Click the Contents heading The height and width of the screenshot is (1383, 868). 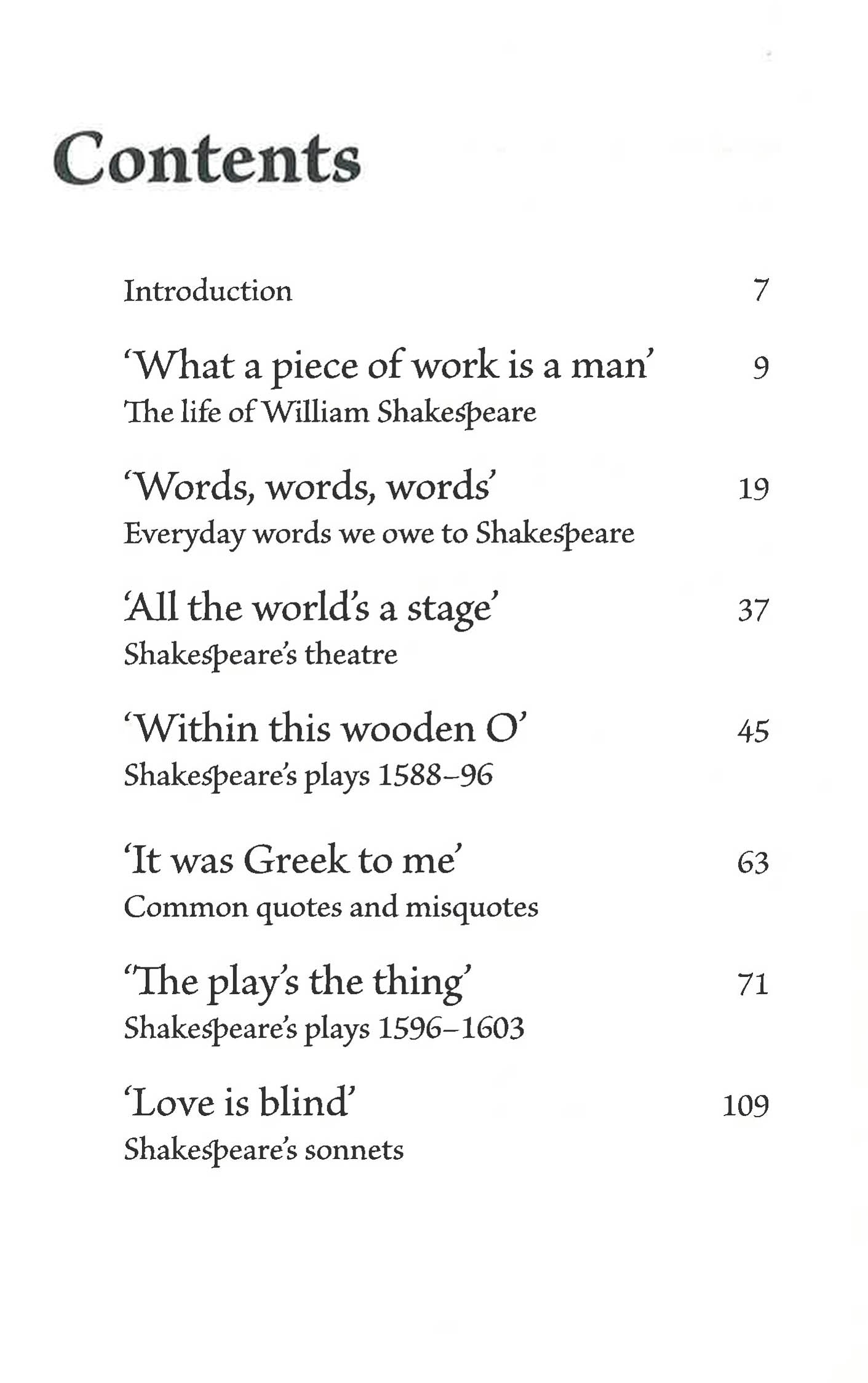coord(207,159)
